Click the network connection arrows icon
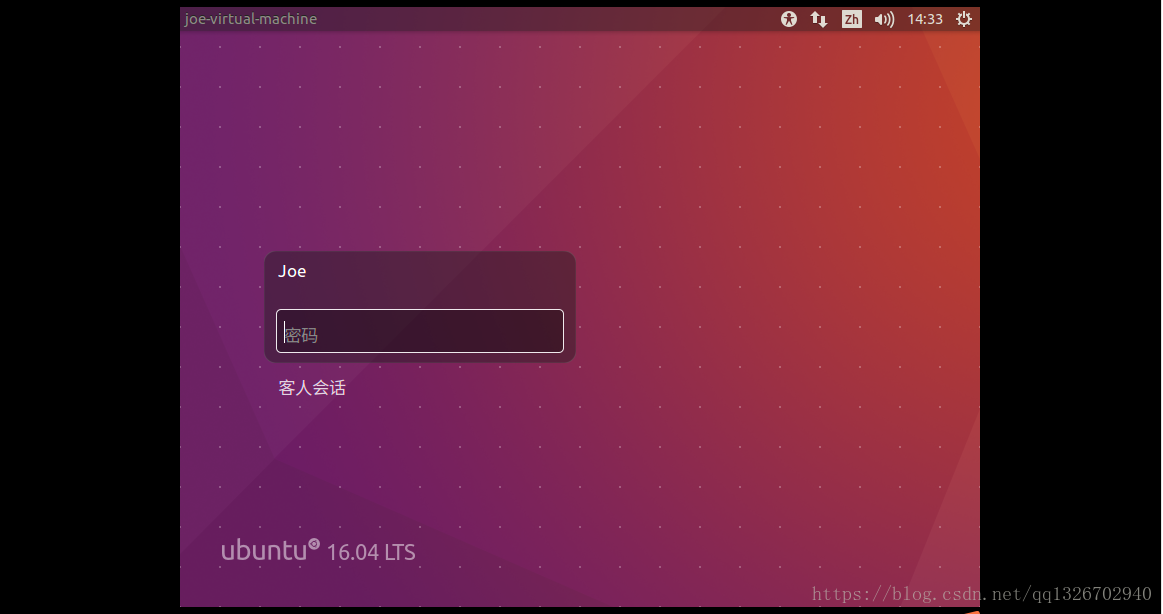Viewport: 1163px width, 614px height. 819,19
